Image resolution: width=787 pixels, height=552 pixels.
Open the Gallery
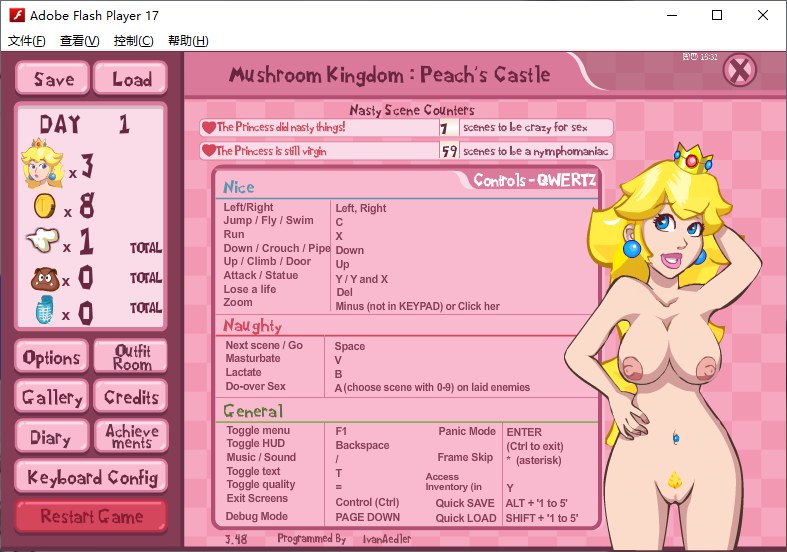52,397
